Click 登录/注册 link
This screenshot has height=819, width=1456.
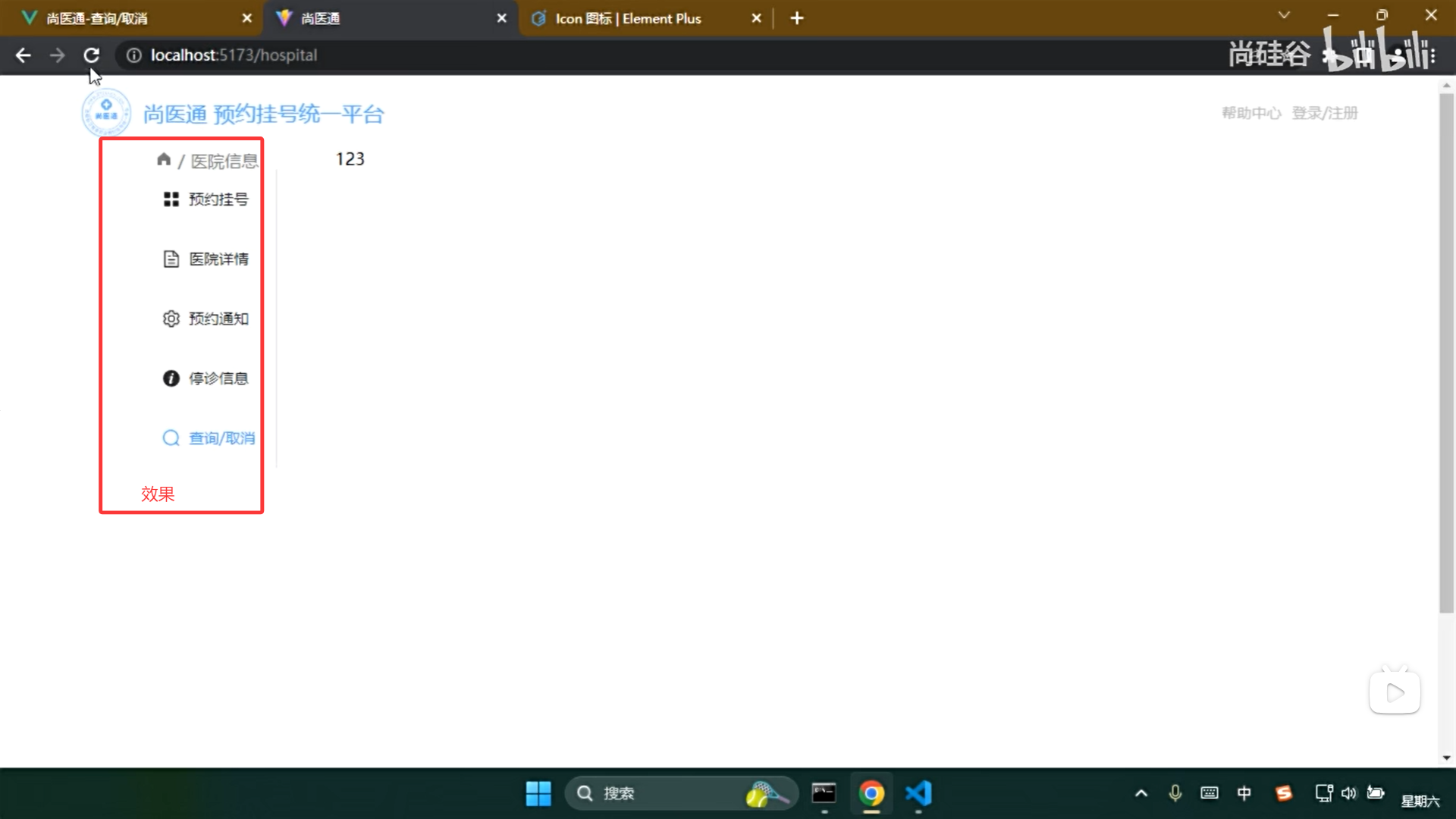(x=1325, y=113)
